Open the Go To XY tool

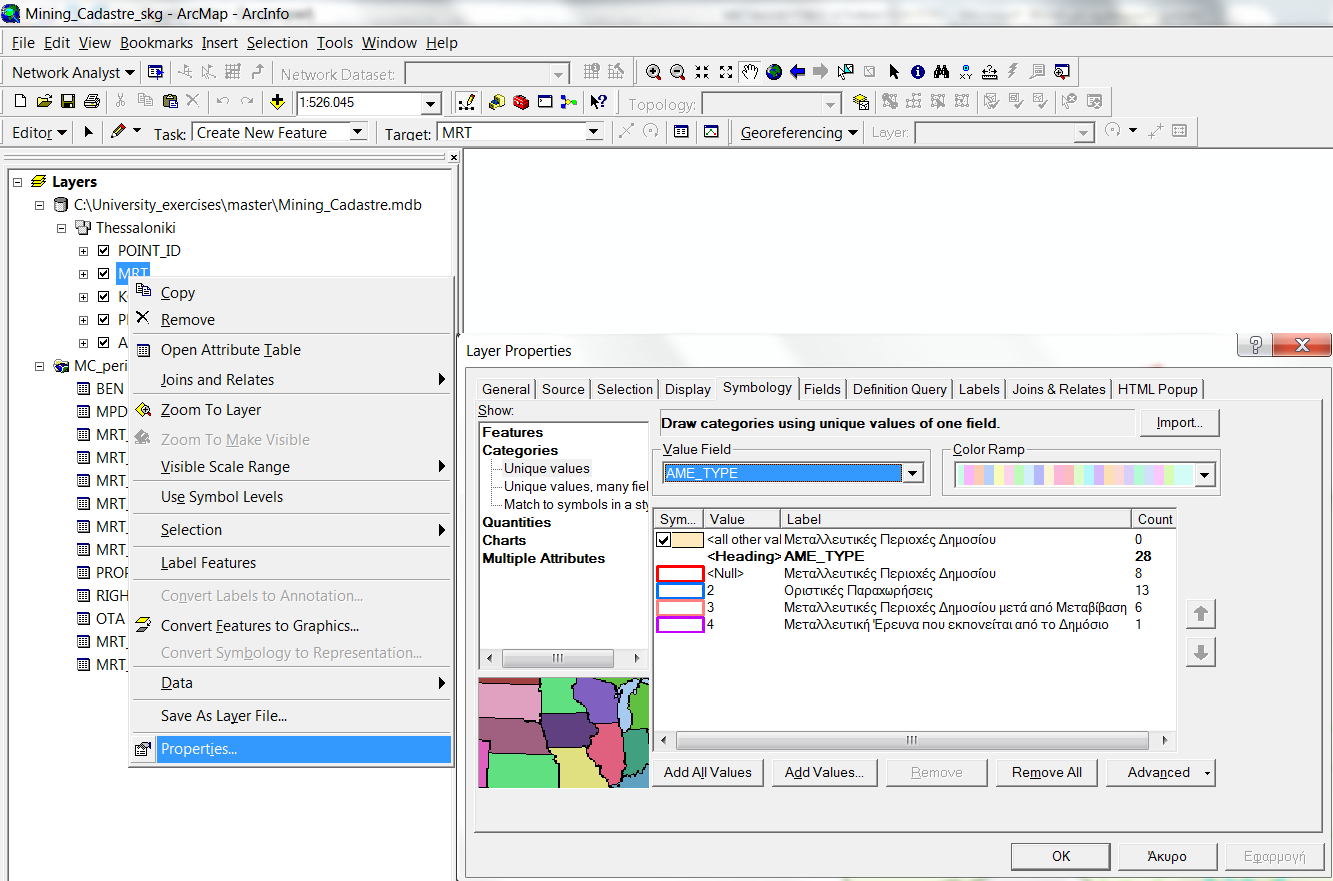click(966, 72)
